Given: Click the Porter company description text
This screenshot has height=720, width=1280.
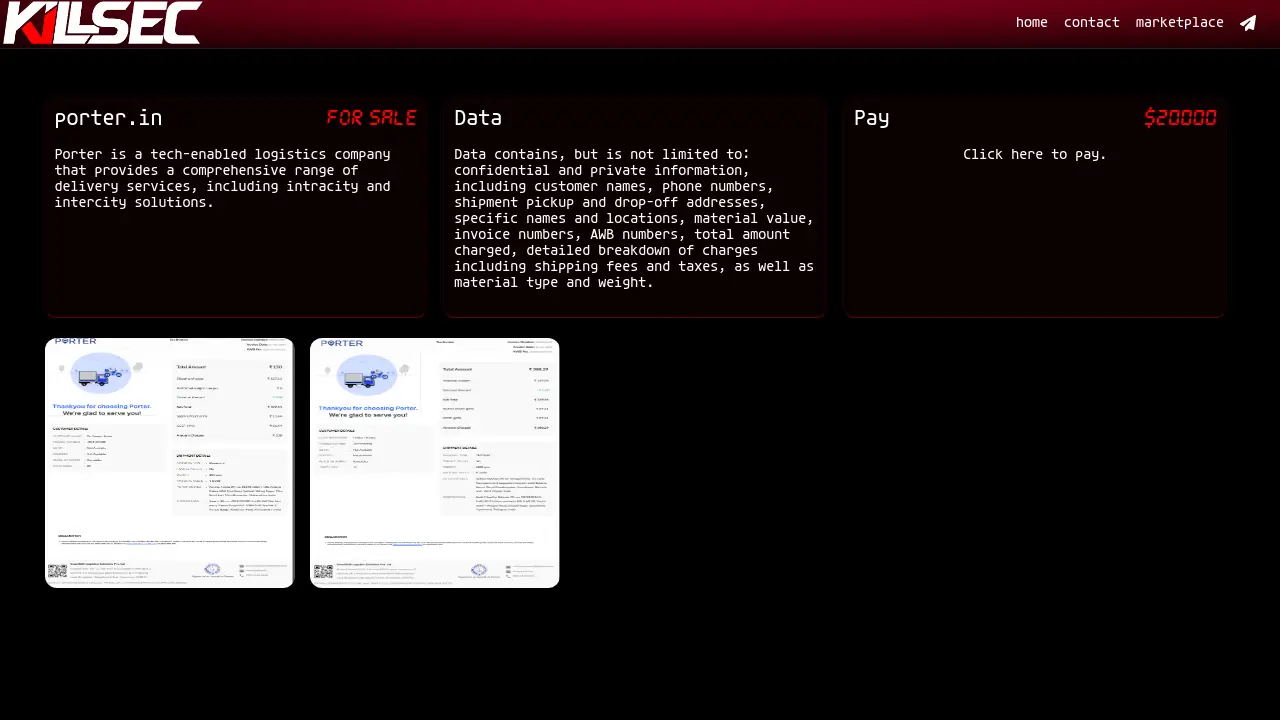Looking at the screenshot, I should coord(222,179).
